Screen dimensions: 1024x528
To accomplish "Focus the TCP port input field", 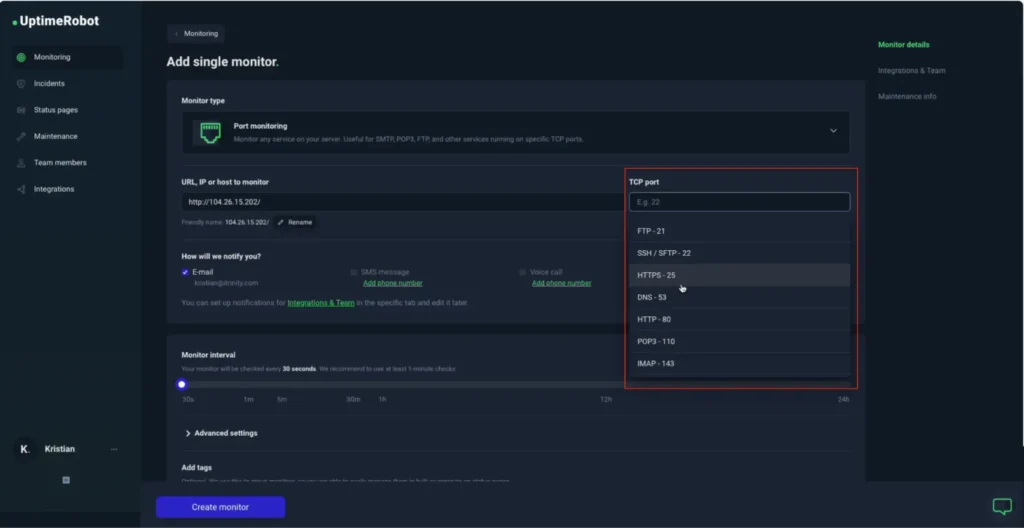I will 739,202.
